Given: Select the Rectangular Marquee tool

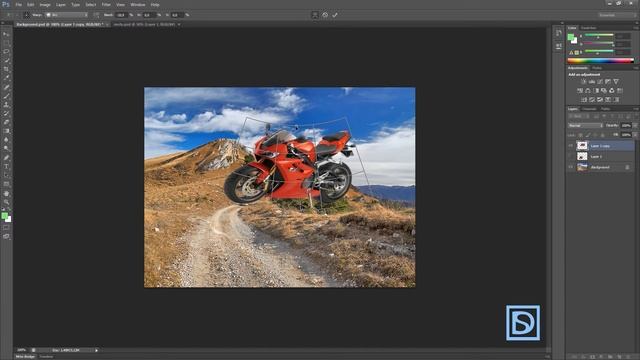Looking at the screenshot, I should [x=6, y=43].
